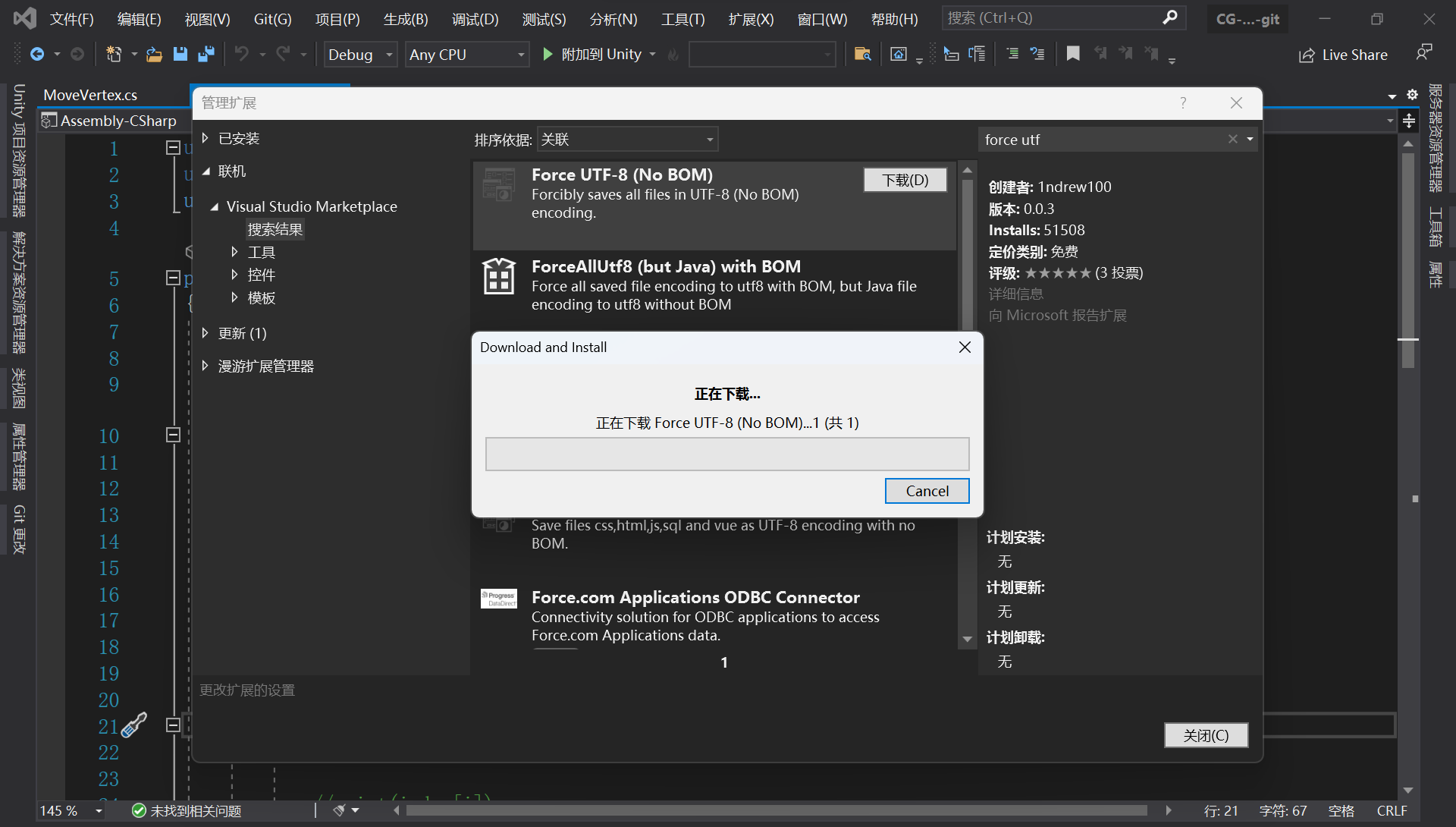
Task: Expand the 更新 (1) tree node
Action: [x=205, y=333]
